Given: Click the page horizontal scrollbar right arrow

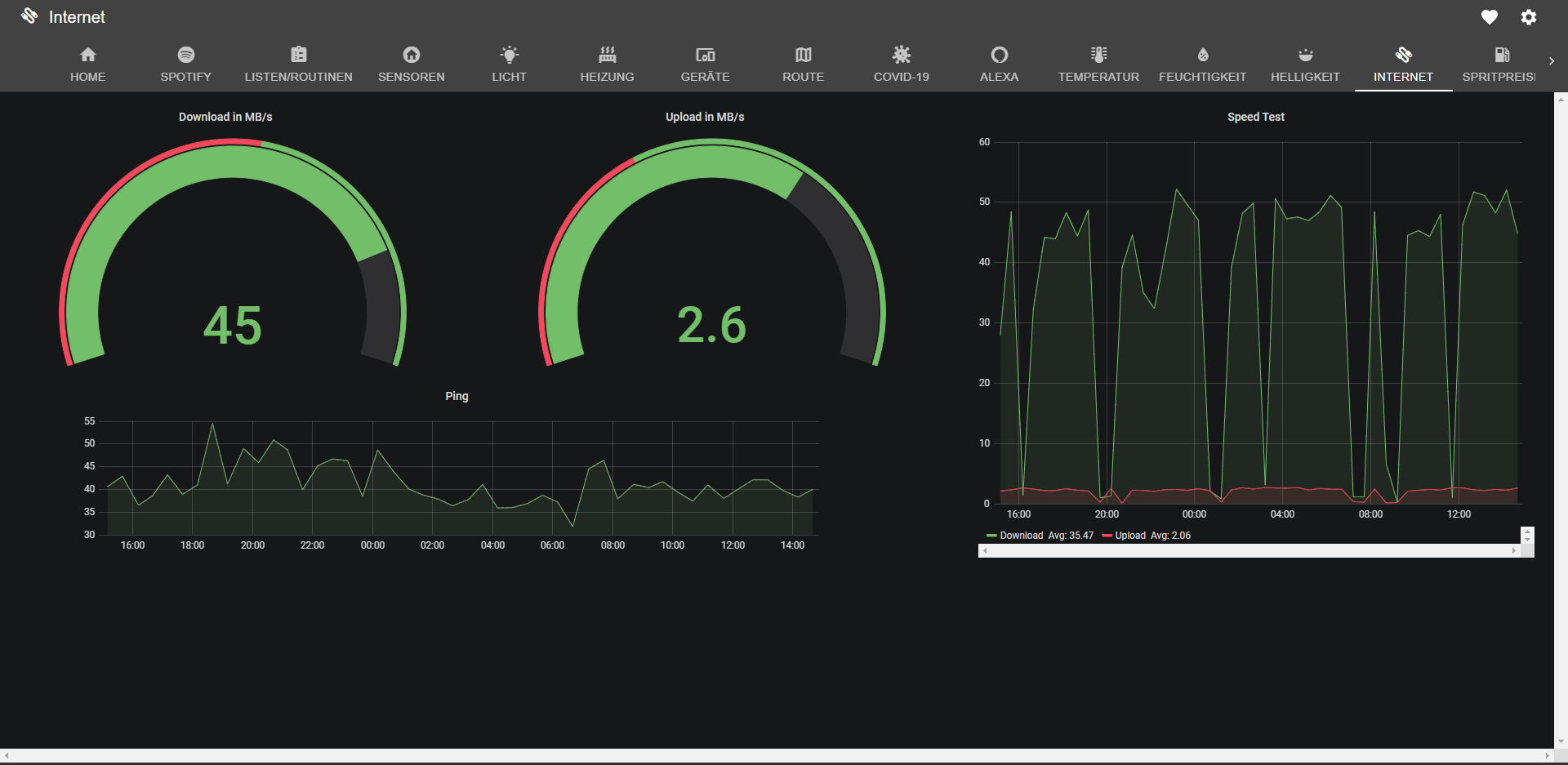Looking at the screenshot, I should (x=1547, y=756).
